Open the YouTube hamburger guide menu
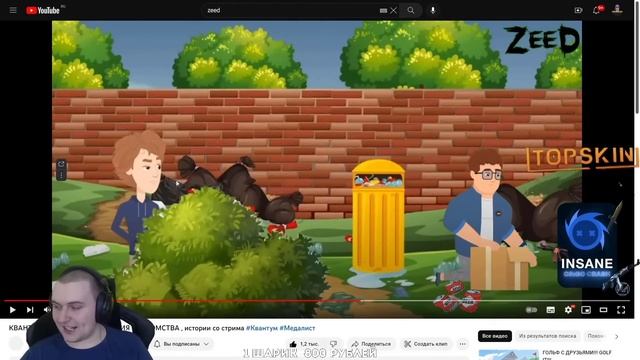This screenshot has width=640, height=360. [13, 10]
